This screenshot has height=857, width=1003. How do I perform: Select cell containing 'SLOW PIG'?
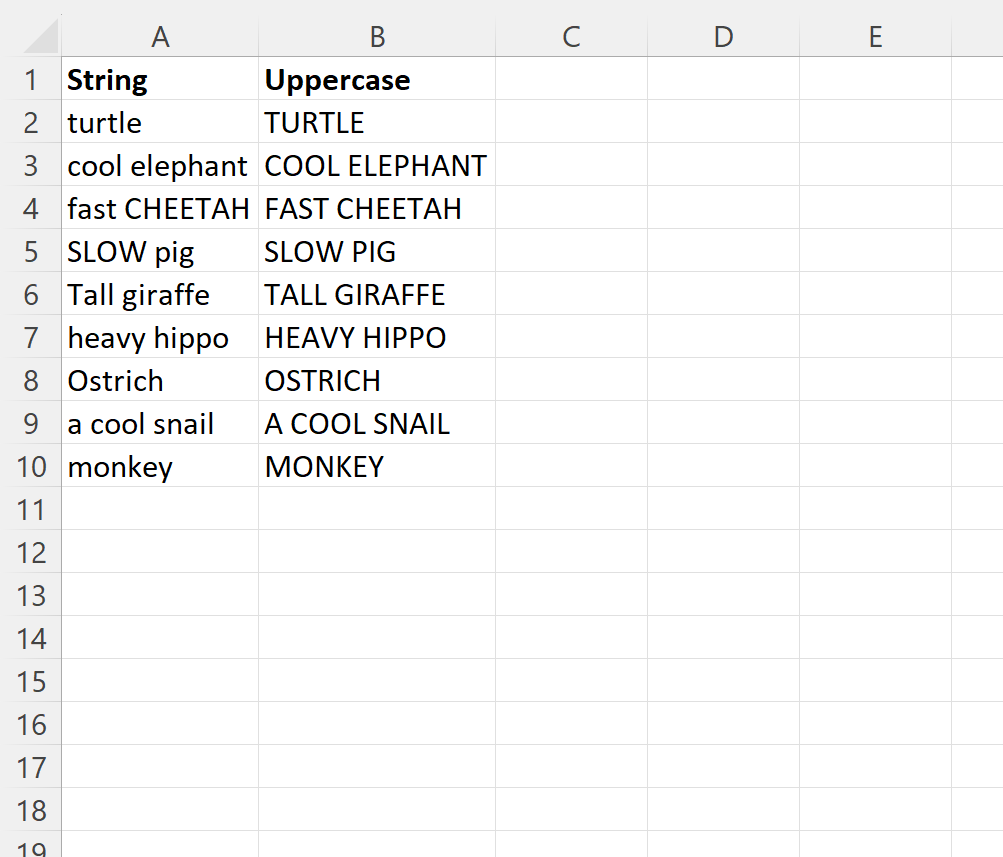pyautogui.click(x=377, y=250)
